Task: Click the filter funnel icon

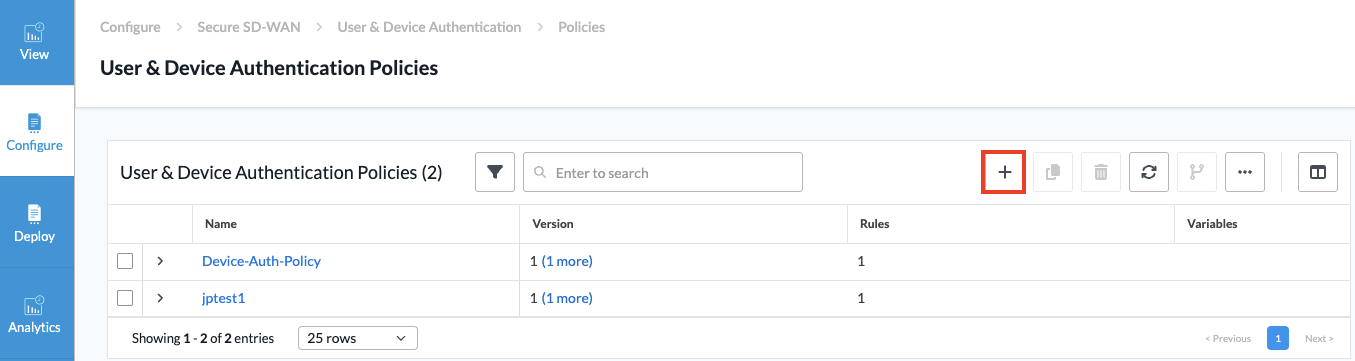Action: (494, 172)
